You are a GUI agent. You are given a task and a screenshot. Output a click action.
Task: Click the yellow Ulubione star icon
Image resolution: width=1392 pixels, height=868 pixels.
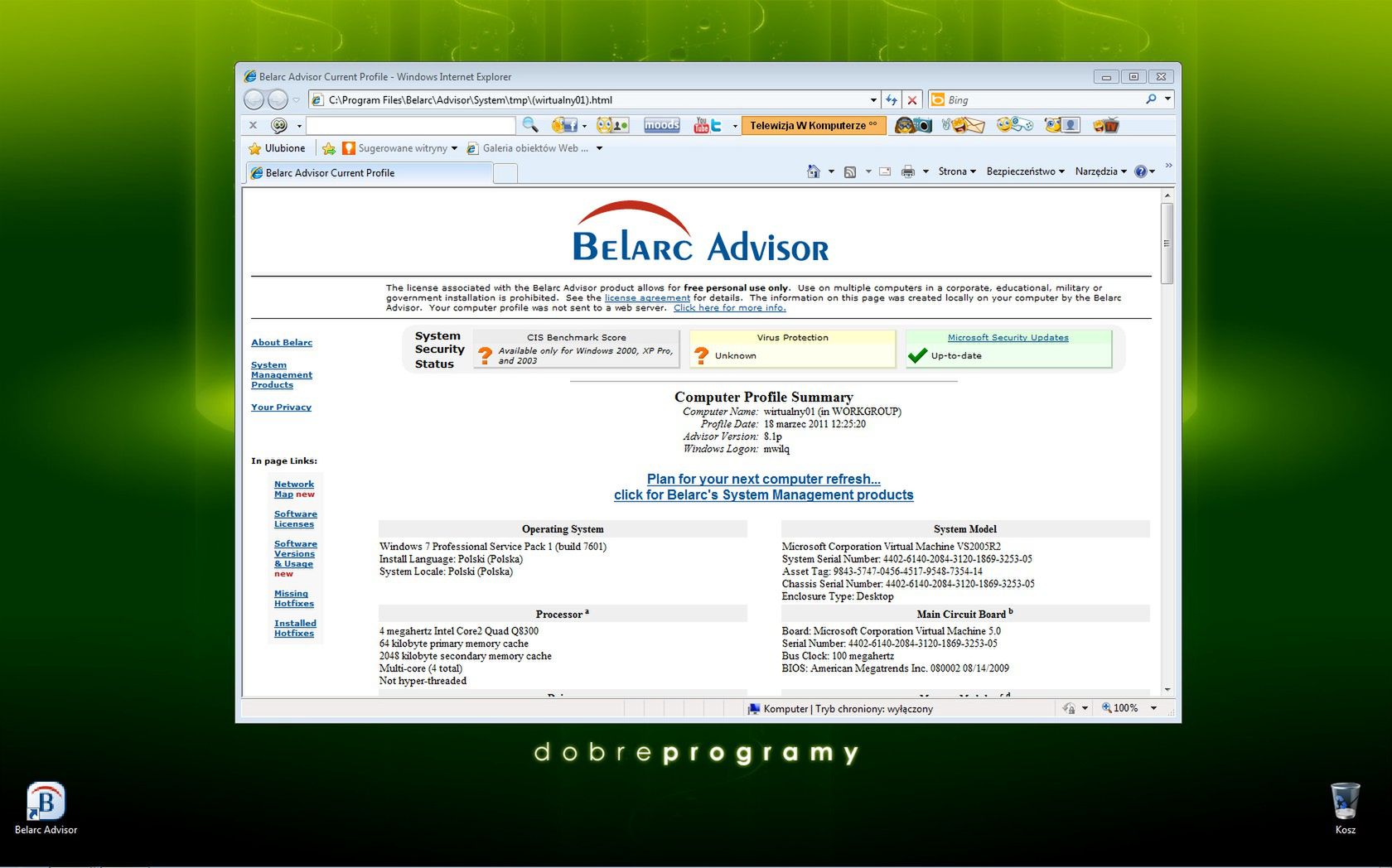[254, 148]
